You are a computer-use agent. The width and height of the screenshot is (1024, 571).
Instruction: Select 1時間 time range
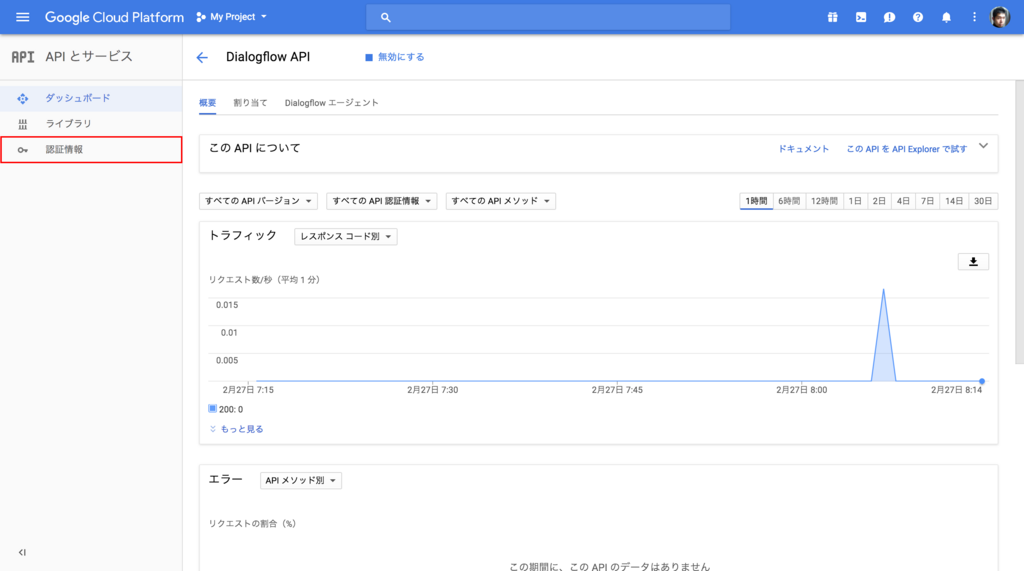[x=756, y=201]
